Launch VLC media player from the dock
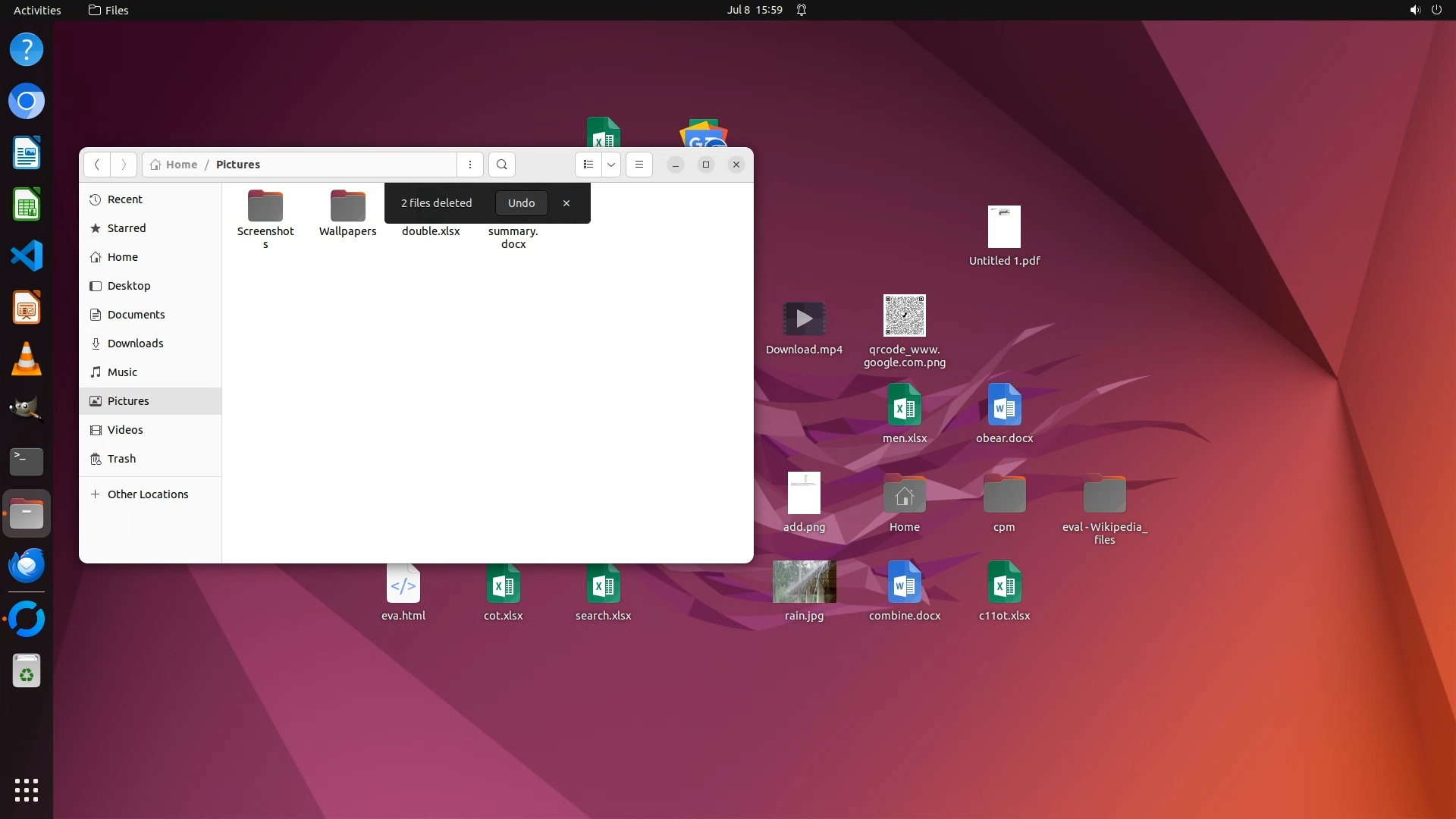Screen dimensions: 1456x819 27,359
